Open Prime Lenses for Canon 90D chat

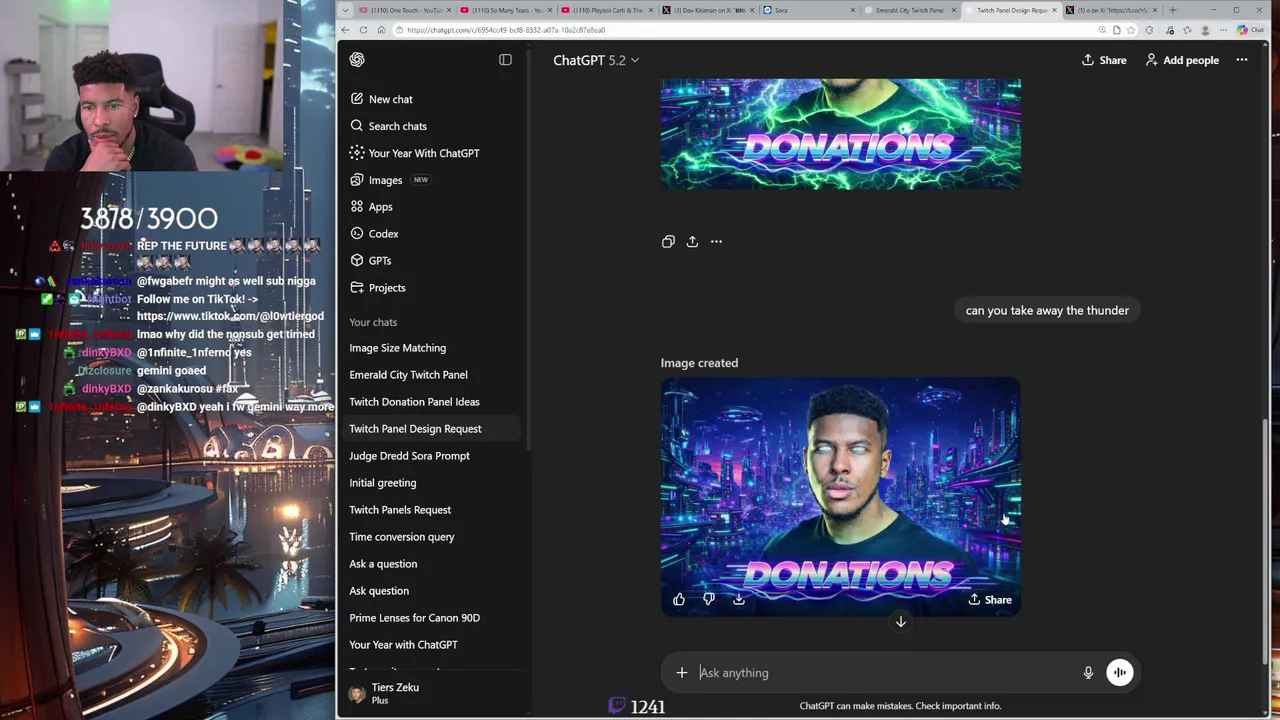point(414,618)
